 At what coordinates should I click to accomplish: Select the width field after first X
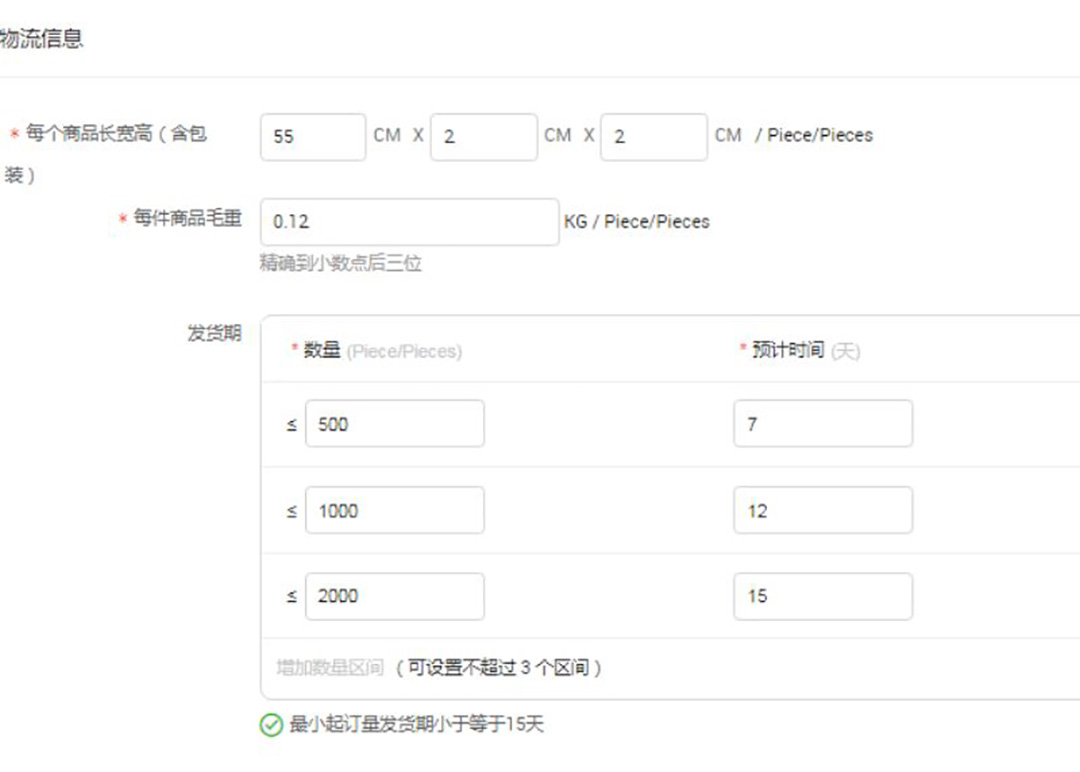pyautogui.click(x=483, y=136)
